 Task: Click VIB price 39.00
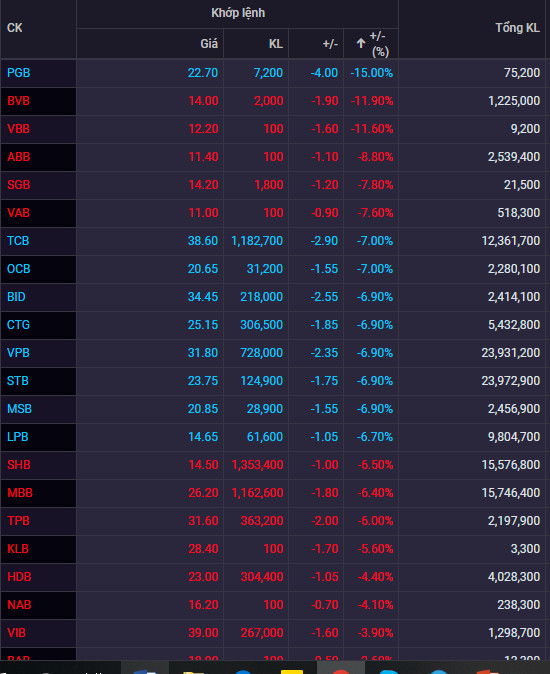203,633
